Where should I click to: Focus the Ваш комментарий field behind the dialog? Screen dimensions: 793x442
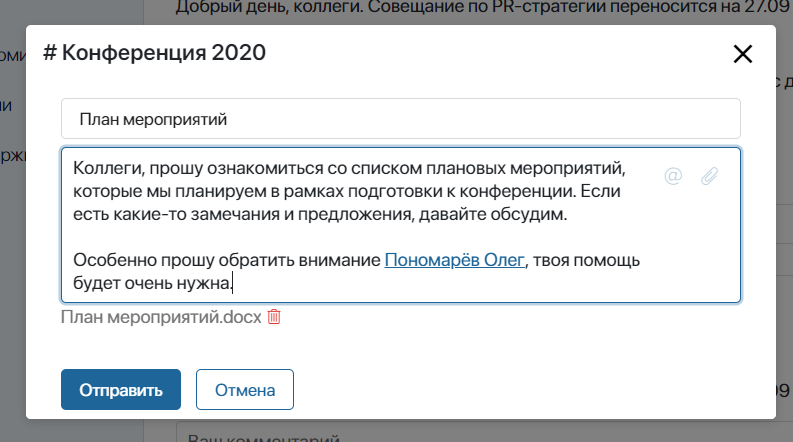click(486, 434)
